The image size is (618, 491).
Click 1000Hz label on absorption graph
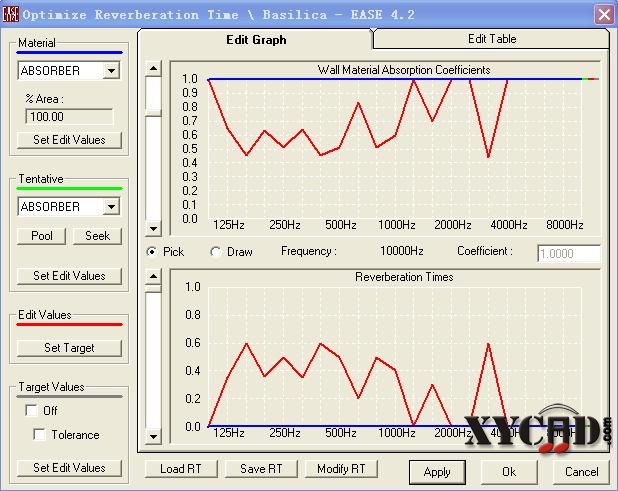(396, 225)
